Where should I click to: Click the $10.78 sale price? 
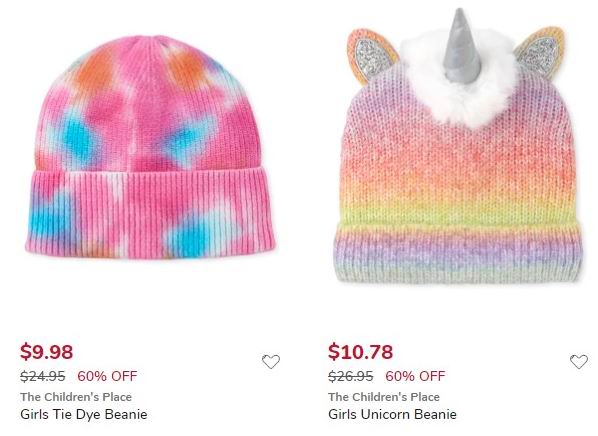click(x=360, y=351)
